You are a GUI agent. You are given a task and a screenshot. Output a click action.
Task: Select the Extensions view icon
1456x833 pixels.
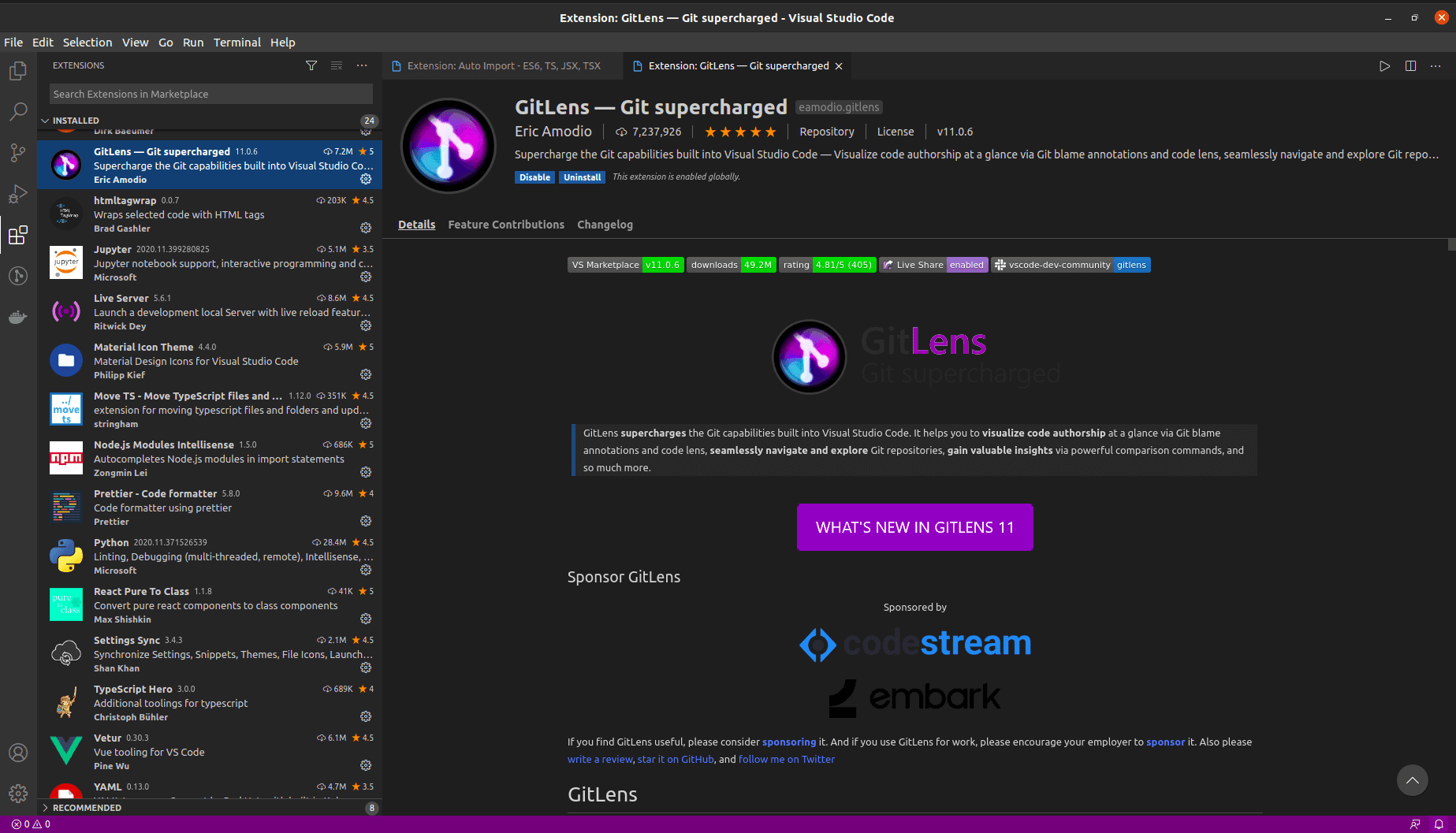pos(18,235)
